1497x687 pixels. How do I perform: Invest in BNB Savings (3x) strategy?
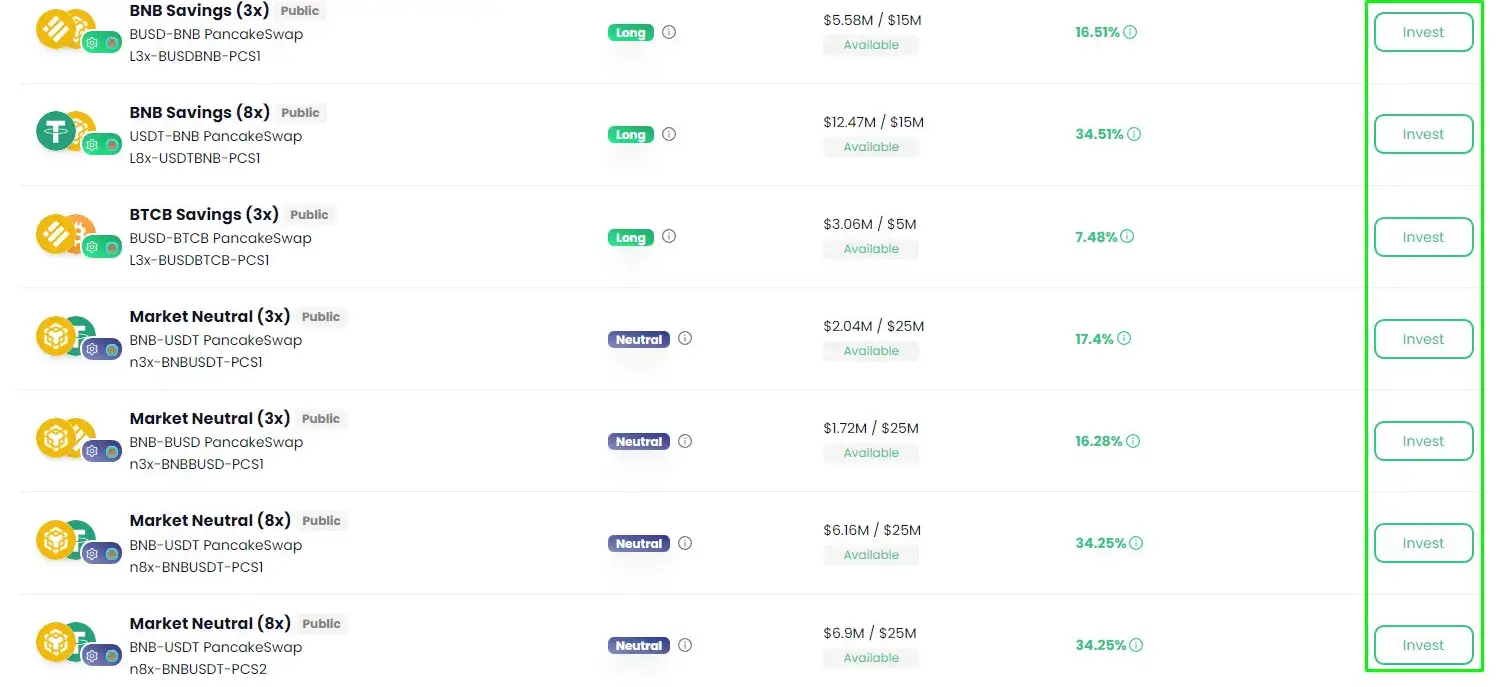[1423, 32]
